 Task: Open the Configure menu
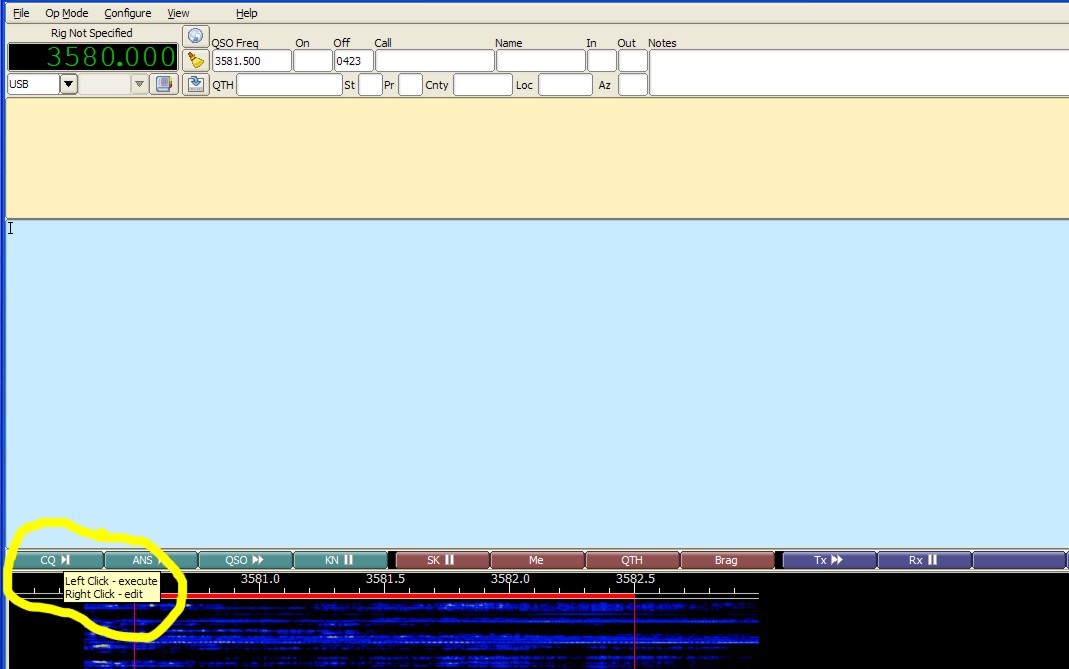[x=127, y=13]
